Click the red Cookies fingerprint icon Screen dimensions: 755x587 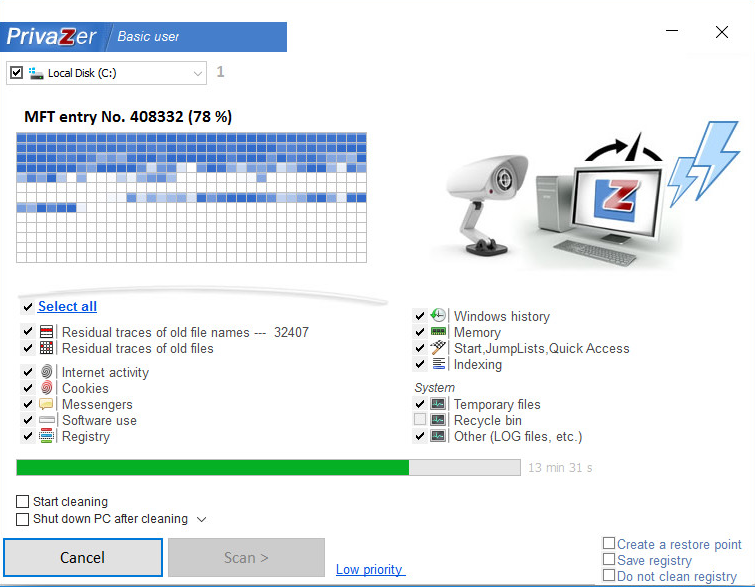click(46, 388)
